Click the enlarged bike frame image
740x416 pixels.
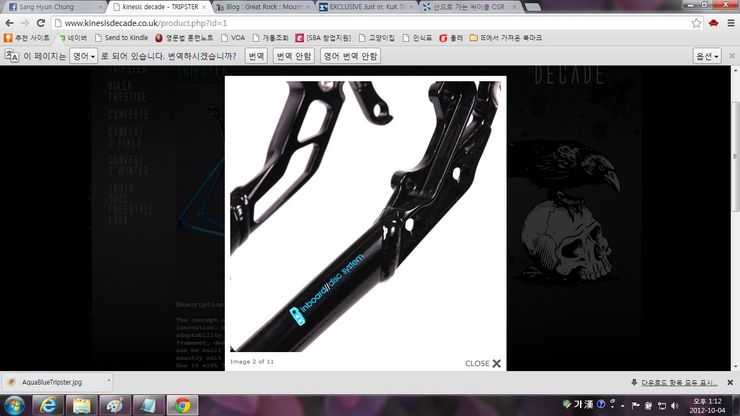point(366,216)
